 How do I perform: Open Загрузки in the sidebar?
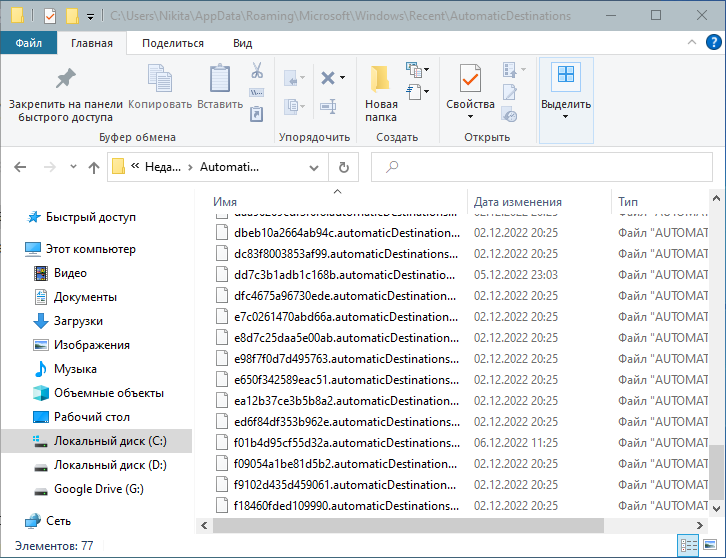(x=78, y=321)
